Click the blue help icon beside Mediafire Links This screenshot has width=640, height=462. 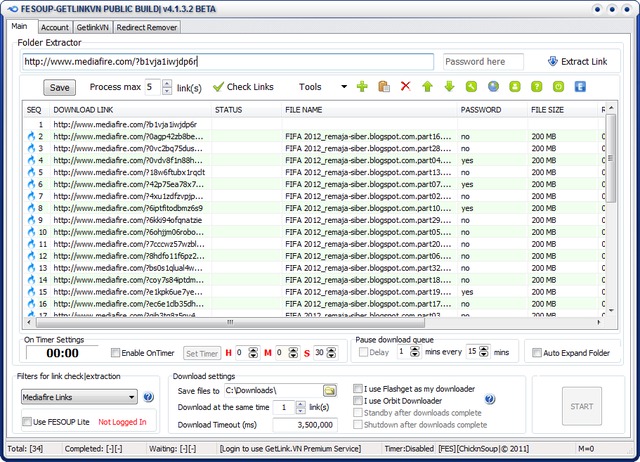[149, 397]
